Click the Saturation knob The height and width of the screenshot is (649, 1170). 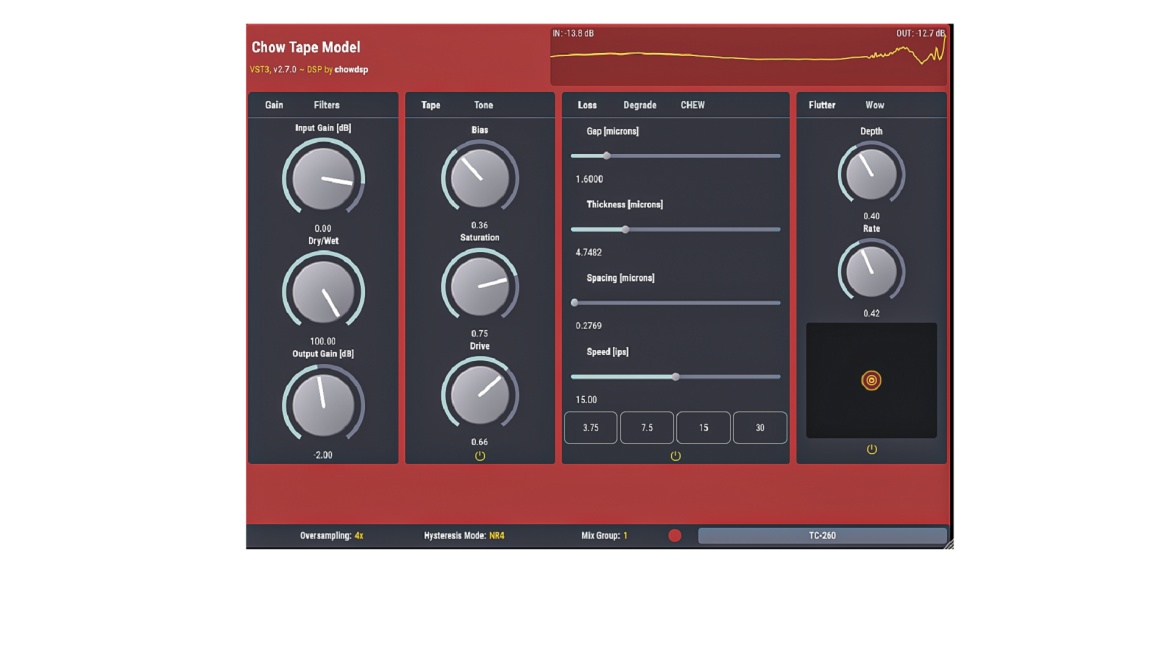point(480,286)
